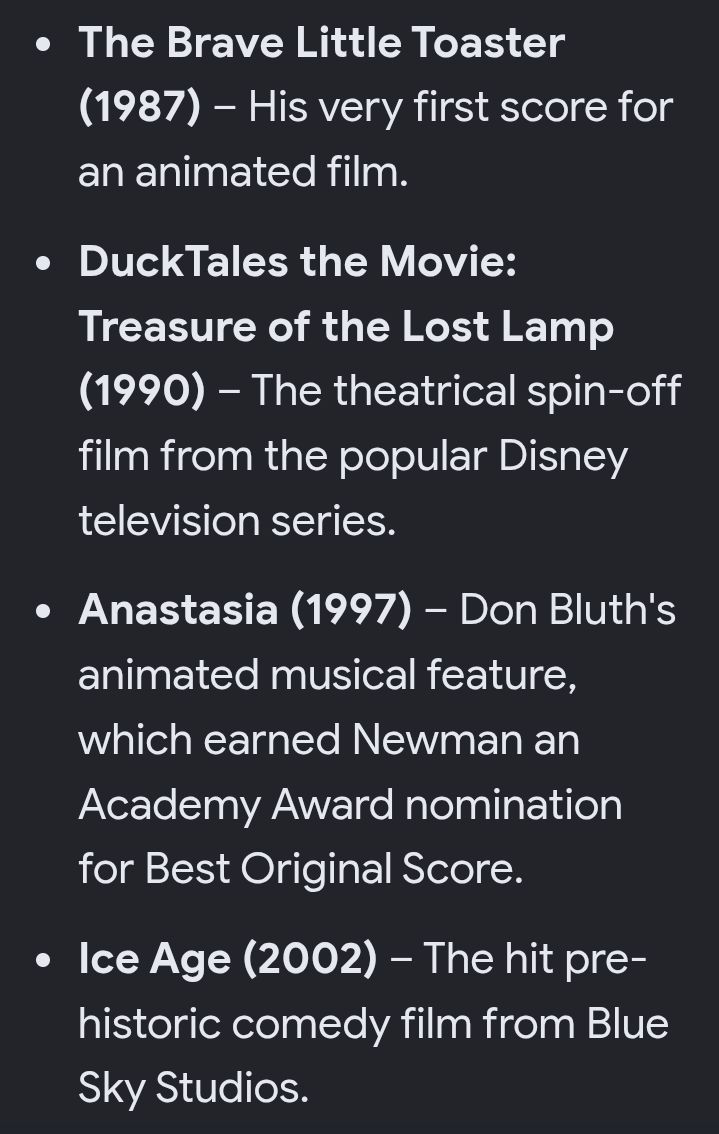The height and width of the screenshot is (1134, 719).
Task: Click the bold title The Brave Little Toaster
Action: tap(322, 42)
